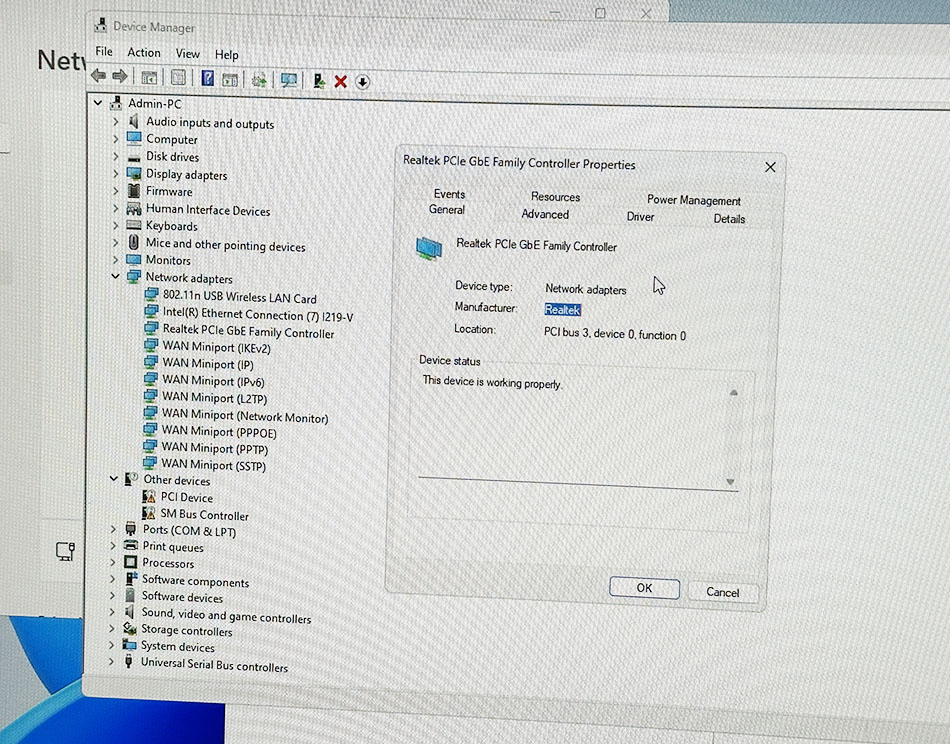The height and width of the screenshot is (744, 950).
Task: Click the adapter icon next to WAN Miniport (PPPOE)
Action: coord(150,430)
